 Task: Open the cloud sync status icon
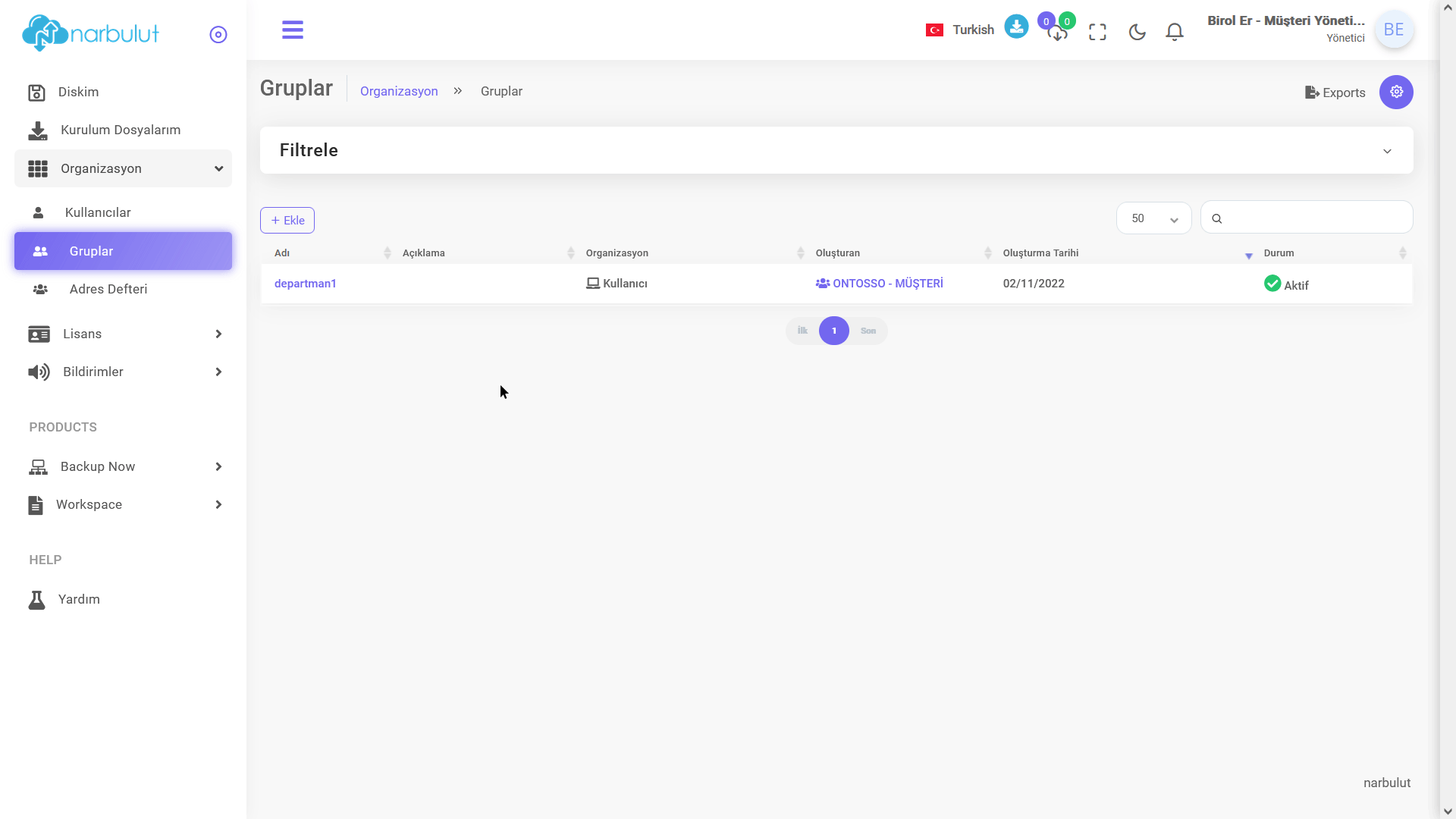tap(1057, 33)
